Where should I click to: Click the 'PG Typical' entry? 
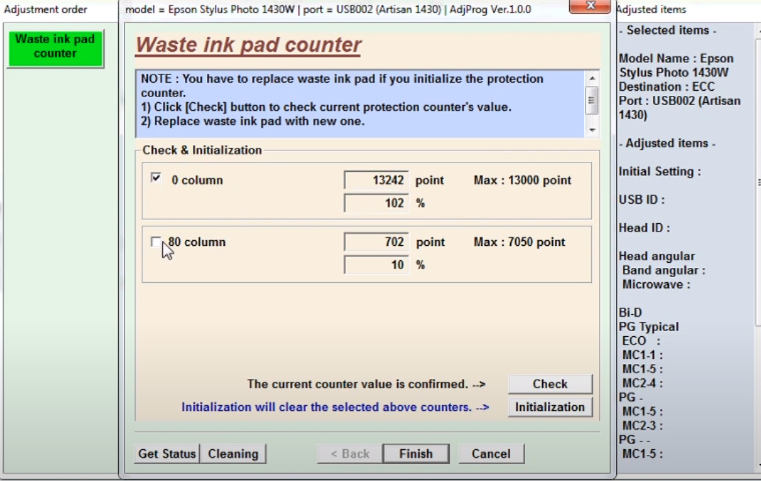point(649,327)
